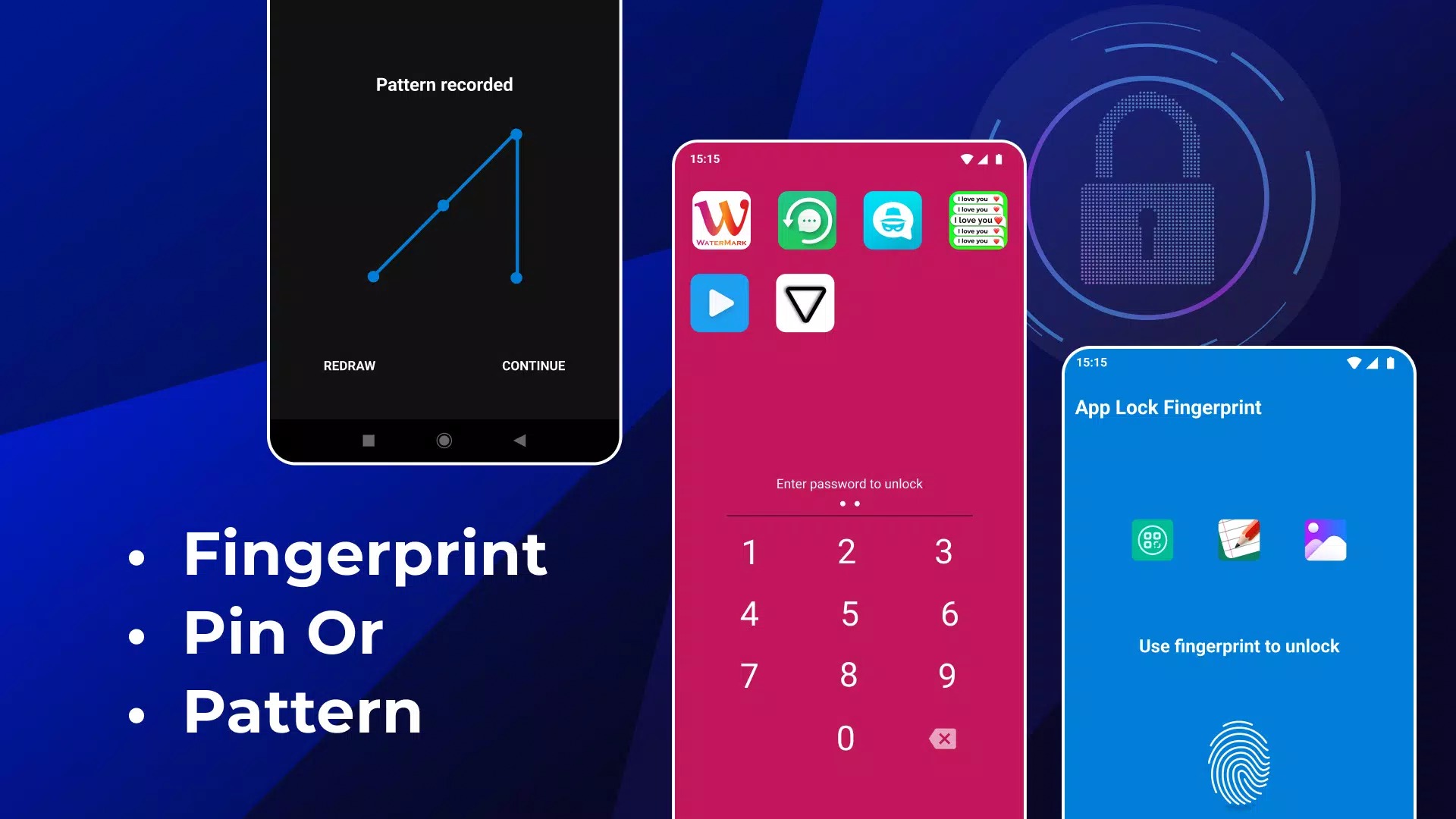Select the incognito/spy messenger icon
The height and width of the screenshot is (819, 1456).
pyautogui.click(x=892, y=220)
